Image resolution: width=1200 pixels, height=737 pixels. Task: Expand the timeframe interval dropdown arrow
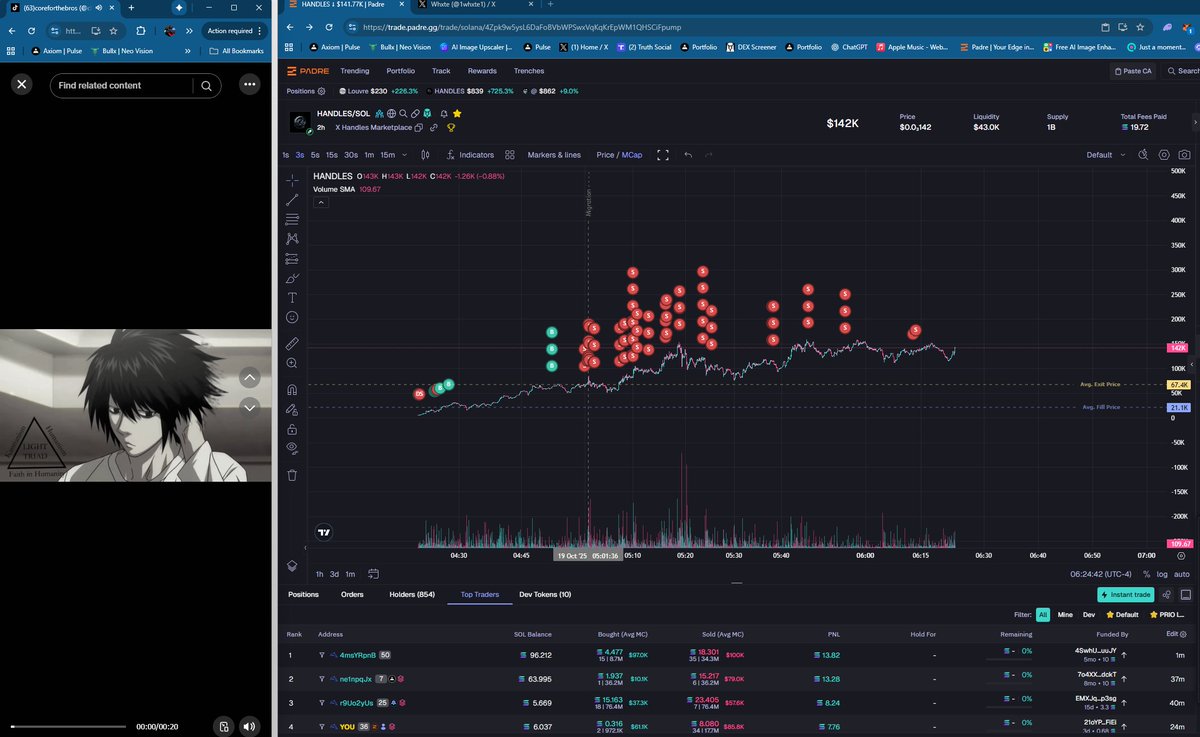click(x=406, y=155)
